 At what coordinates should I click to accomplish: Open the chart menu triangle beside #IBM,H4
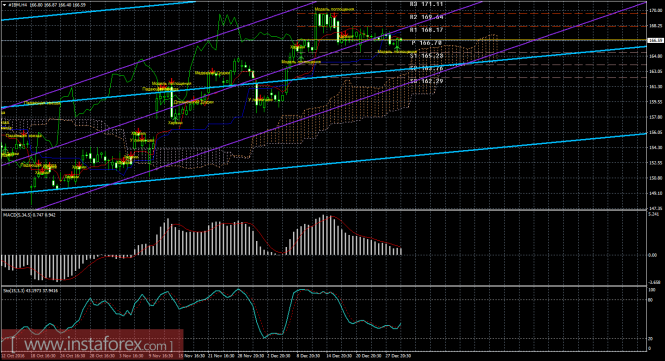pyautogui.click(x=5, y=5)
